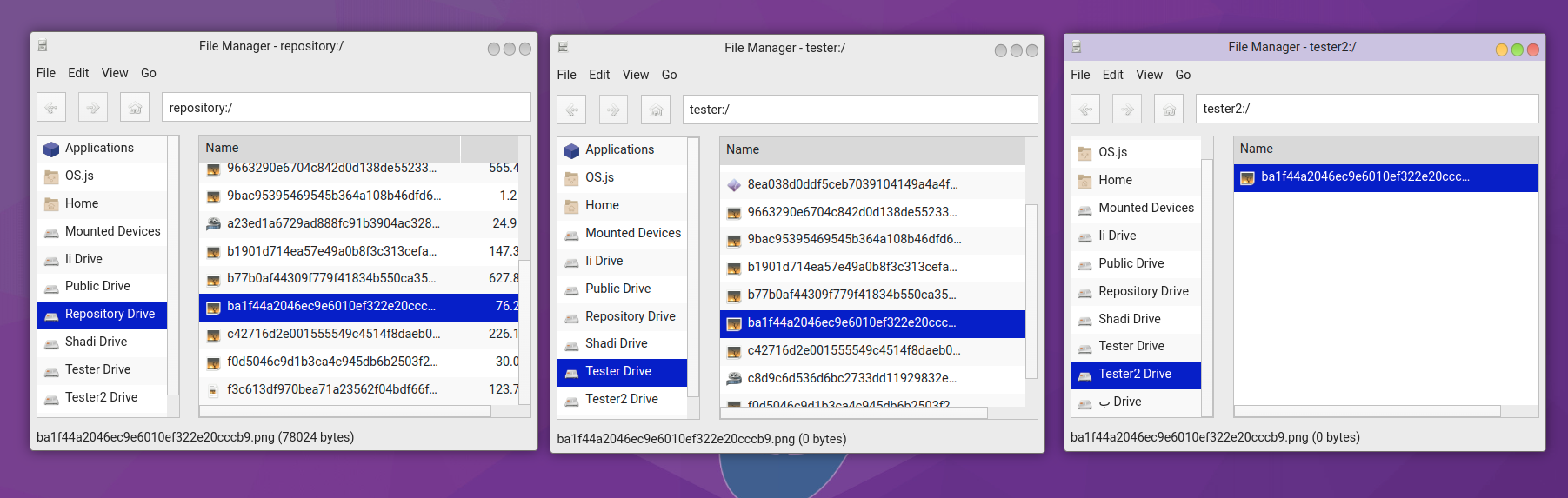Select file ba1f44a2046ec9e6 in tester window

point(873,322)
